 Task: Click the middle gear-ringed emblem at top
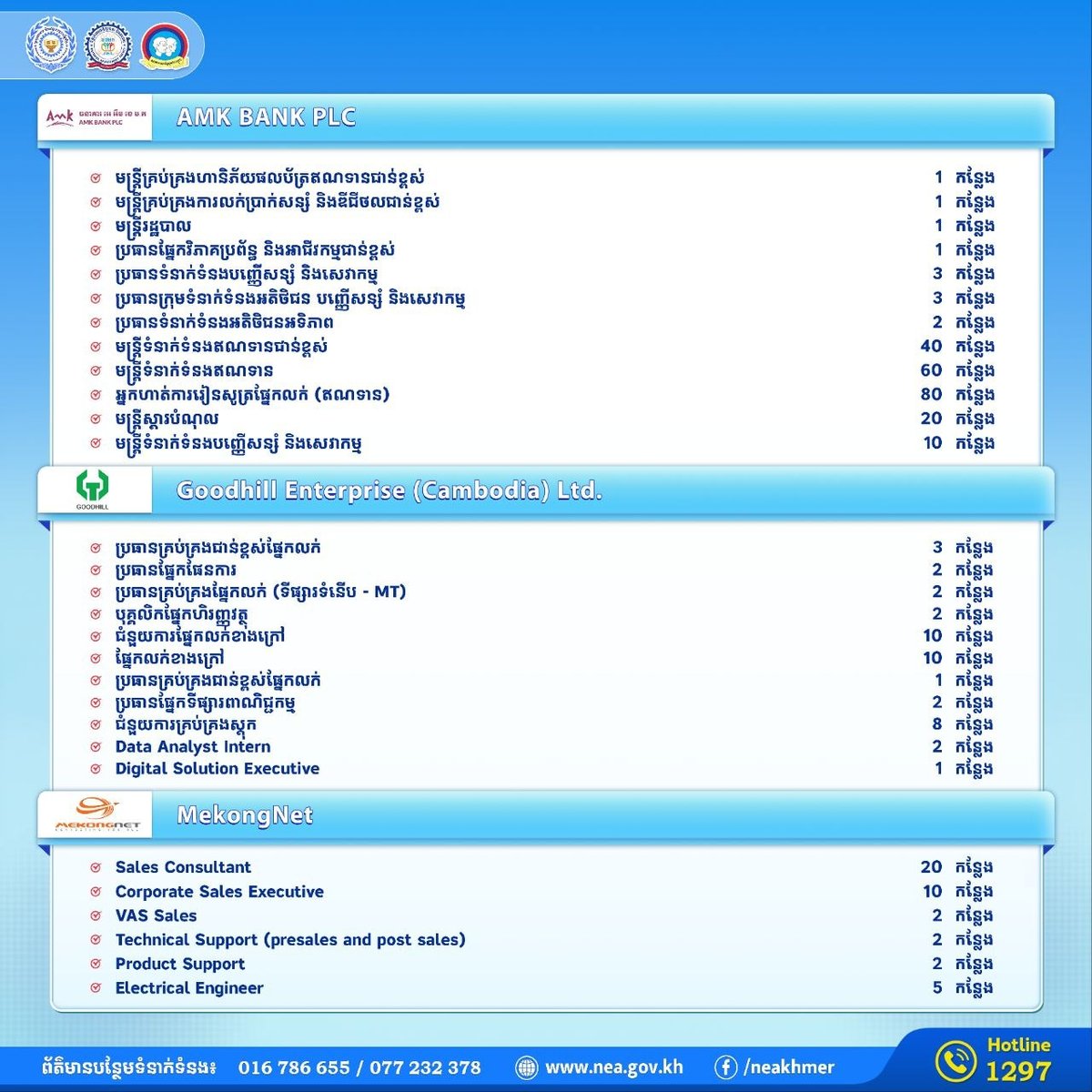point(108,45)
